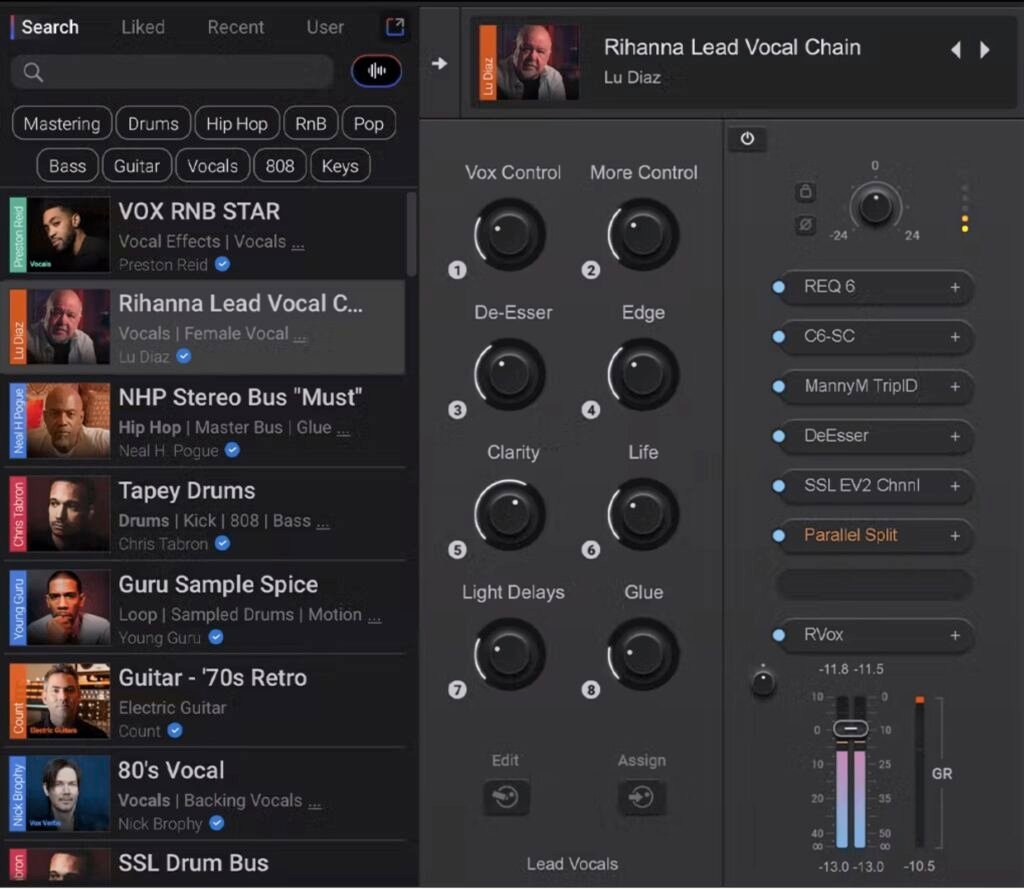Click macro number 8 badge under Glue

click(591, 690)
